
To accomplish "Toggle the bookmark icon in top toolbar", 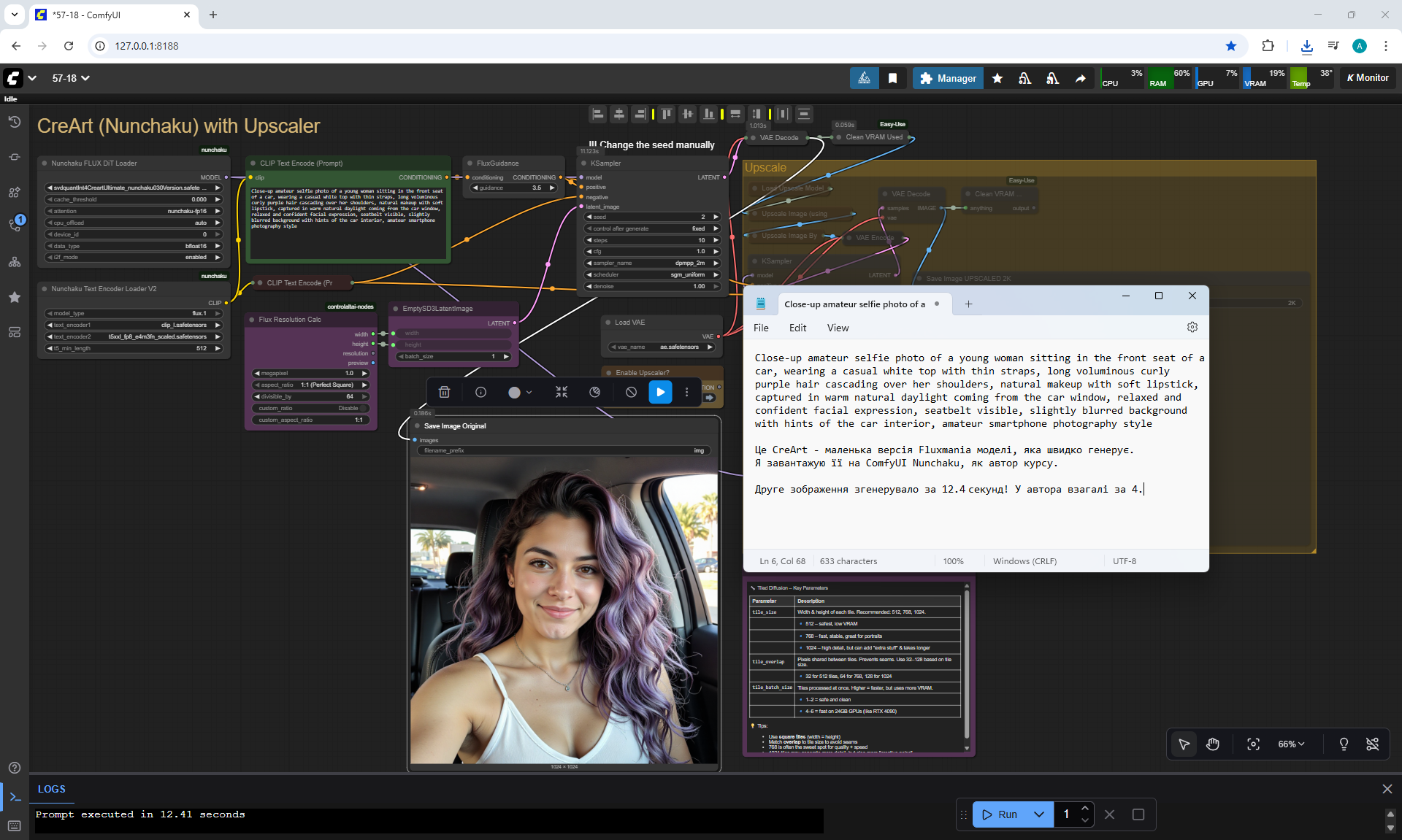I will (x=892, y=78).
